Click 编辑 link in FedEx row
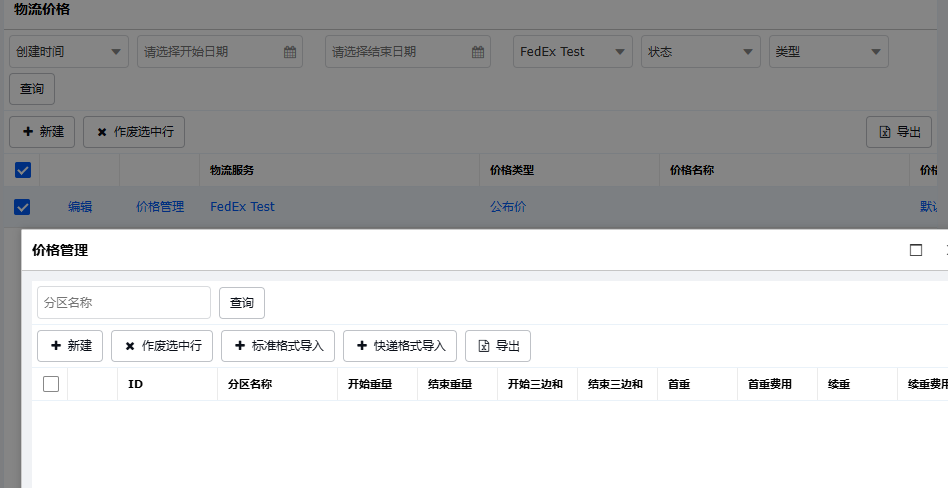 (x=80, y=207)
